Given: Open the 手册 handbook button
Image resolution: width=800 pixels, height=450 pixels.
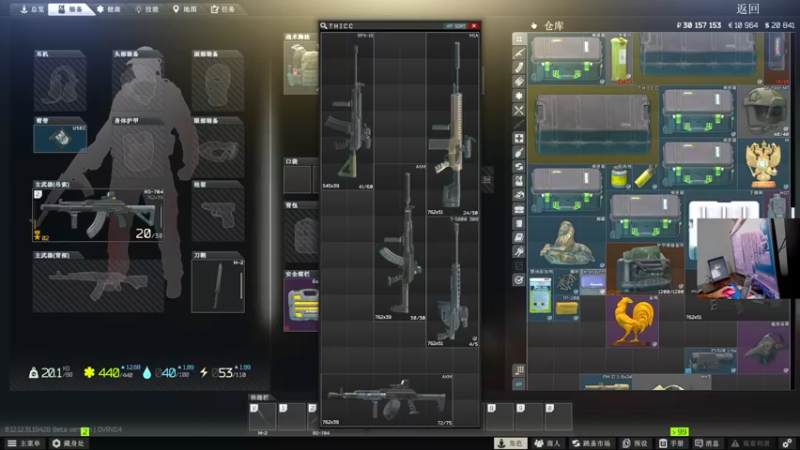Looking at the screenshot, I should point(672,443).
